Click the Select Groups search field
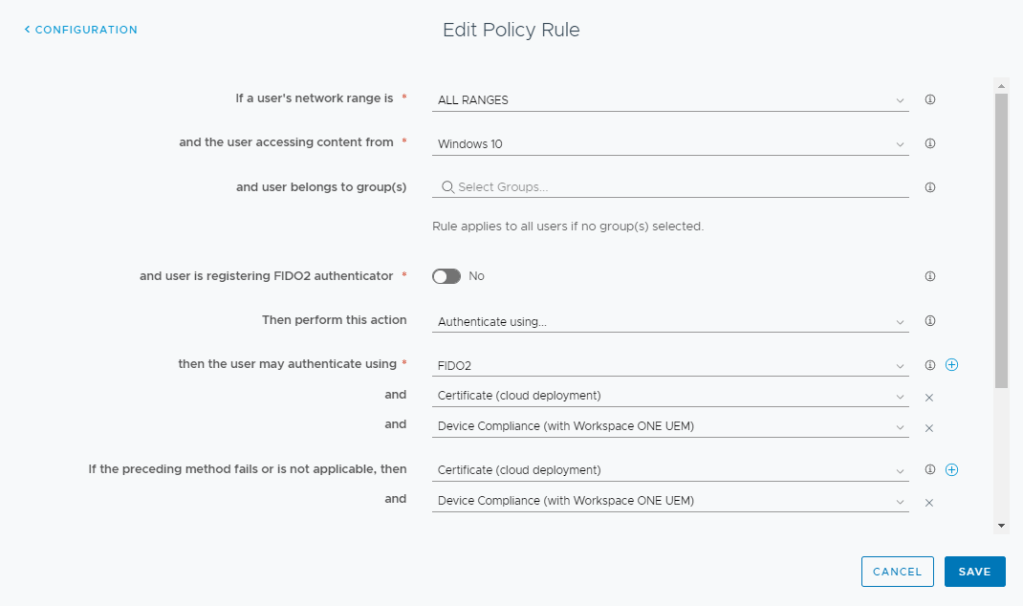 pos(670,187)
